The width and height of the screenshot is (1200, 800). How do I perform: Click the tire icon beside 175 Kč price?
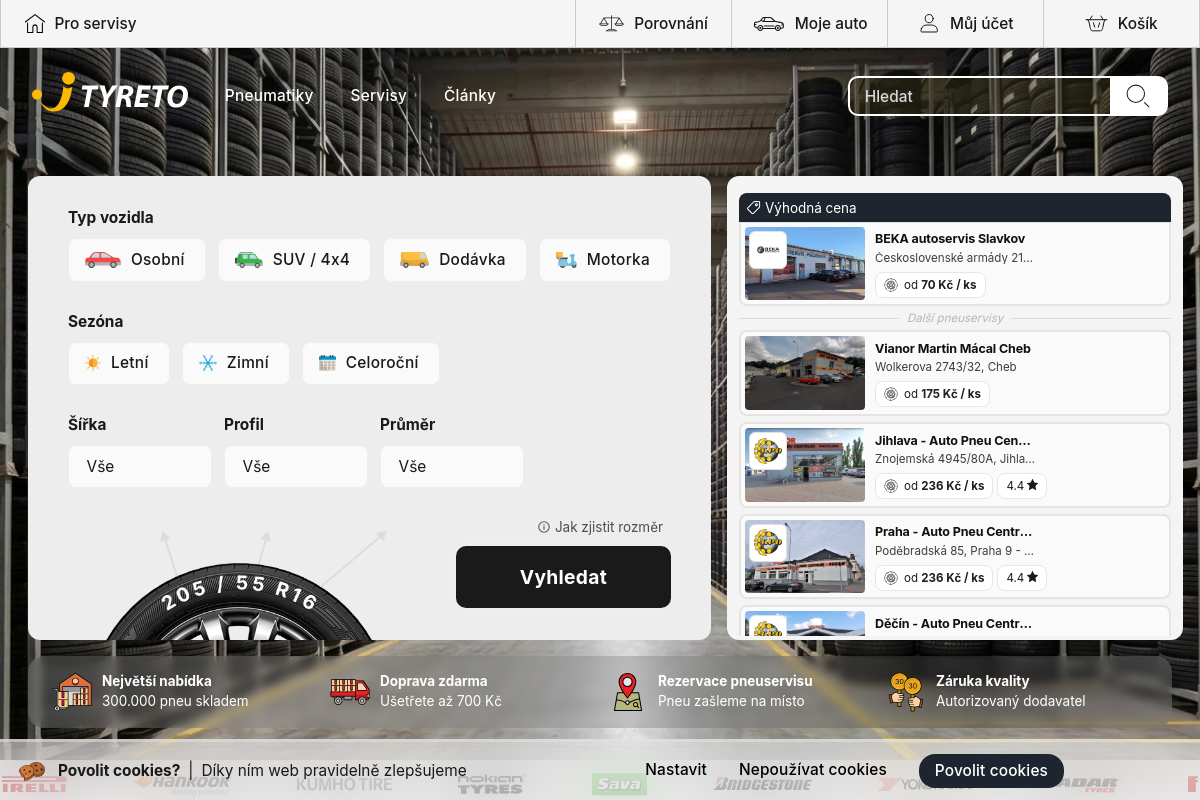tap(891, 394)
